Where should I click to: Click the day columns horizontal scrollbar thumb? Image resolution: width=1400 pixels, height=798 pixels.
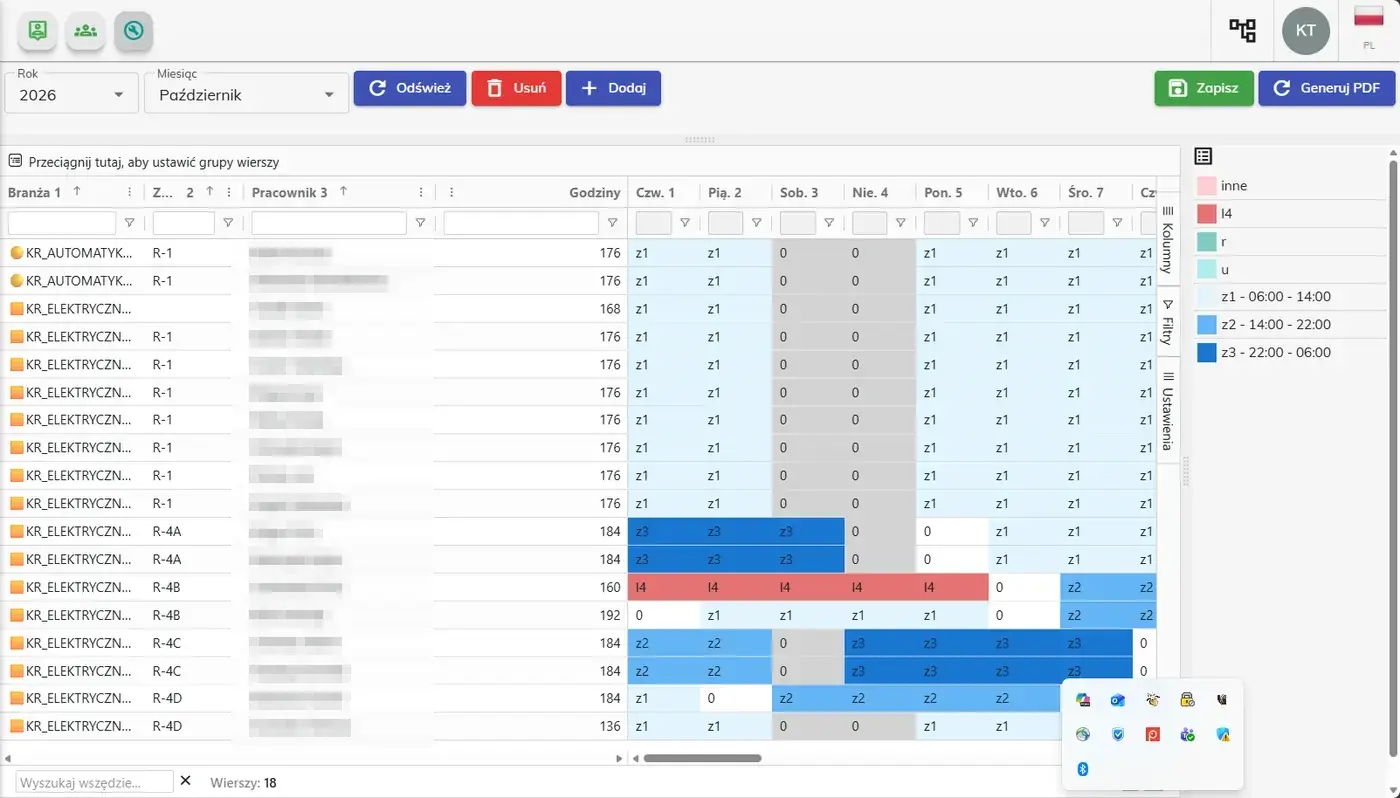click(702, 758)
